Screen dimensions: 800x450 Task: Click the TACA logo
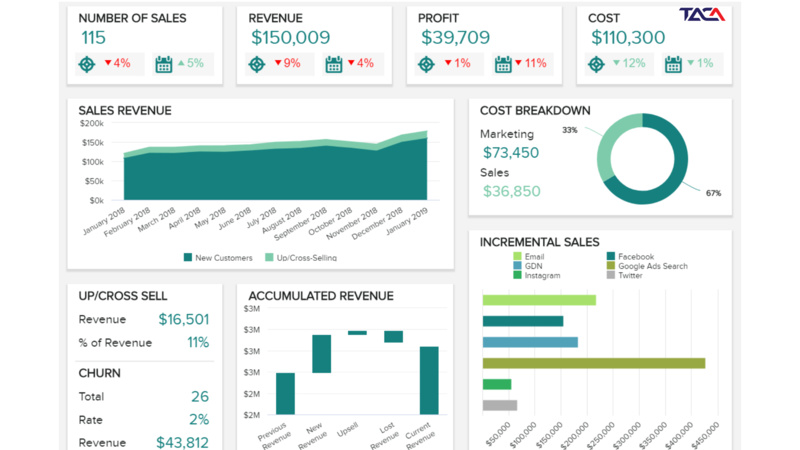(703, 15)
